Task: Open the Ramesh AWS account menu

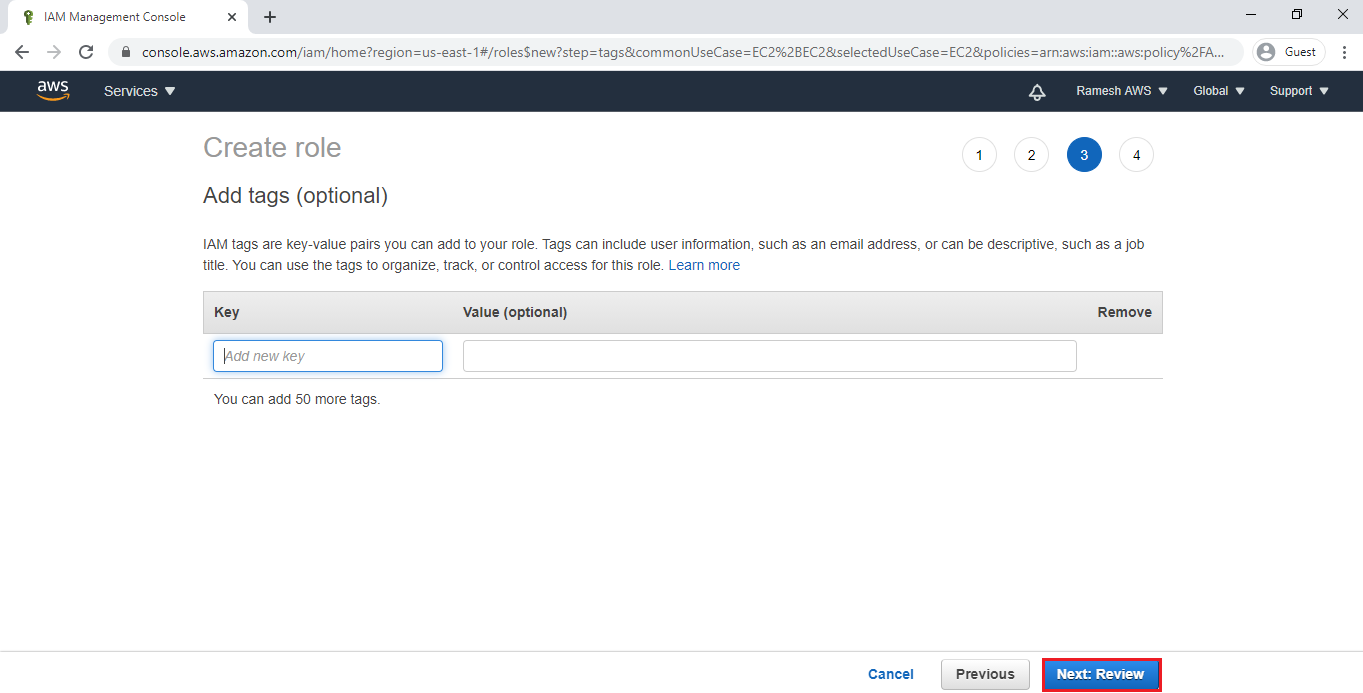Action: pos(1122,91)
